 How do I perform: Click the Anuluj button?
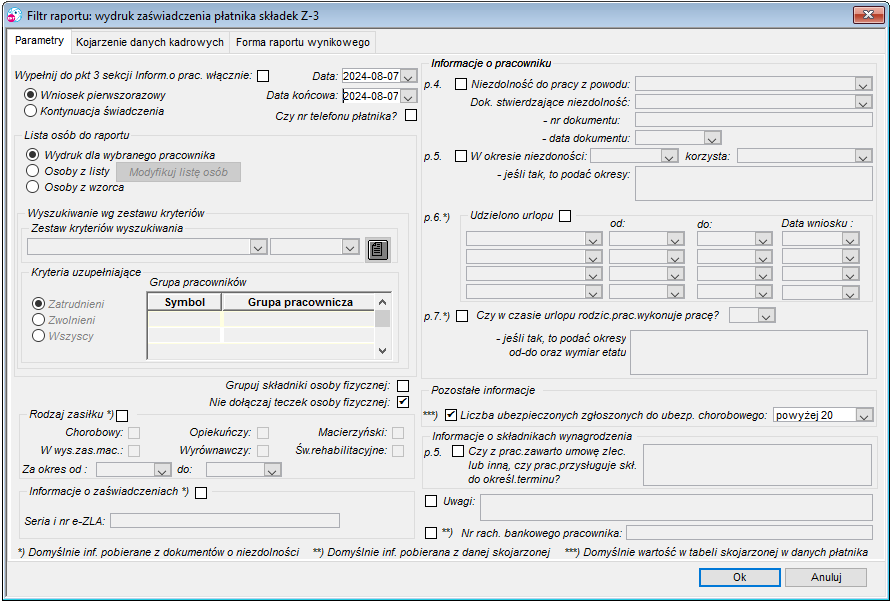pyautogui.click(x=826, y=577)
